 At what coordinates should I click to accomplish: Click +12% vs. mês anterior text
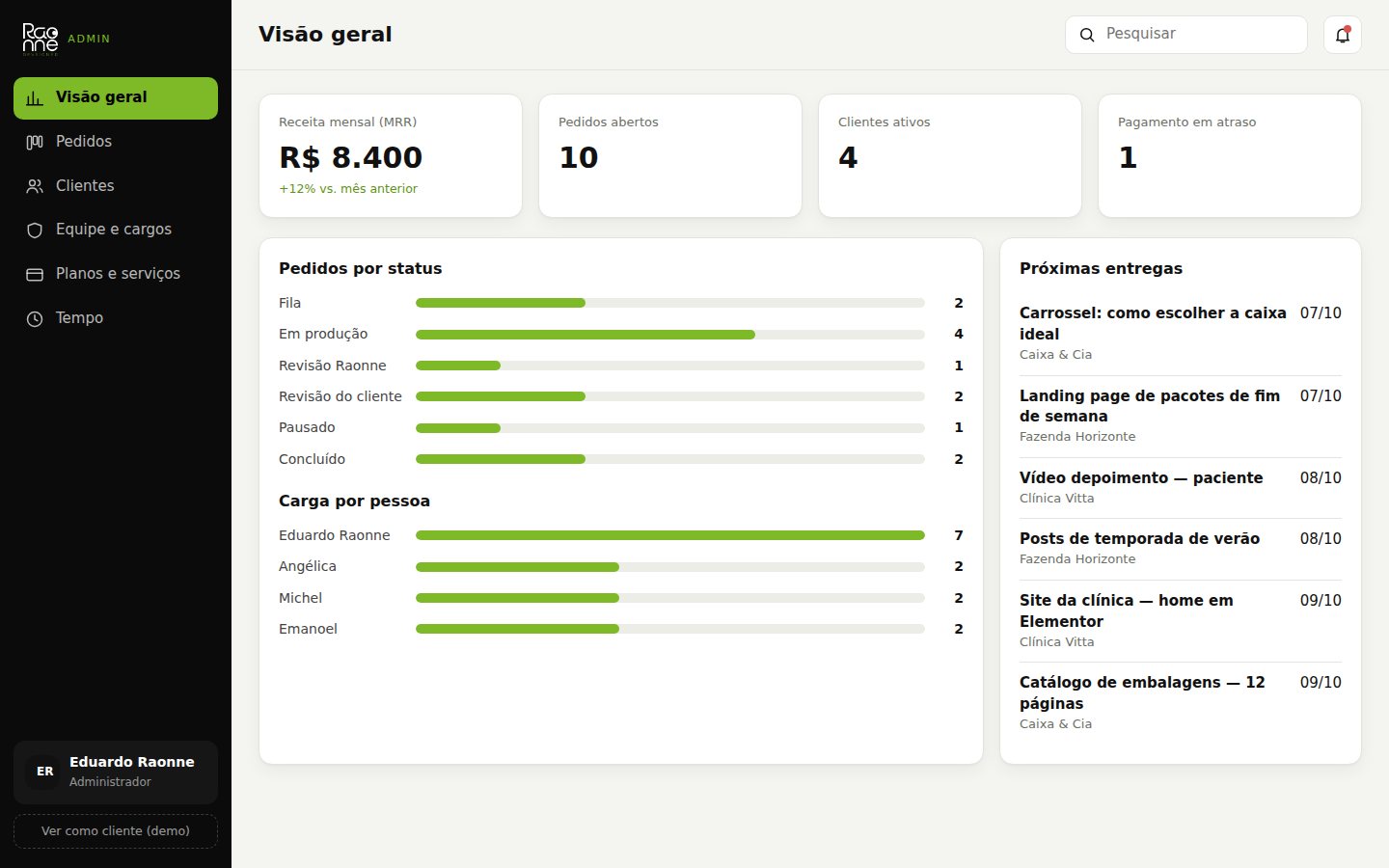[x=348, y=189]
